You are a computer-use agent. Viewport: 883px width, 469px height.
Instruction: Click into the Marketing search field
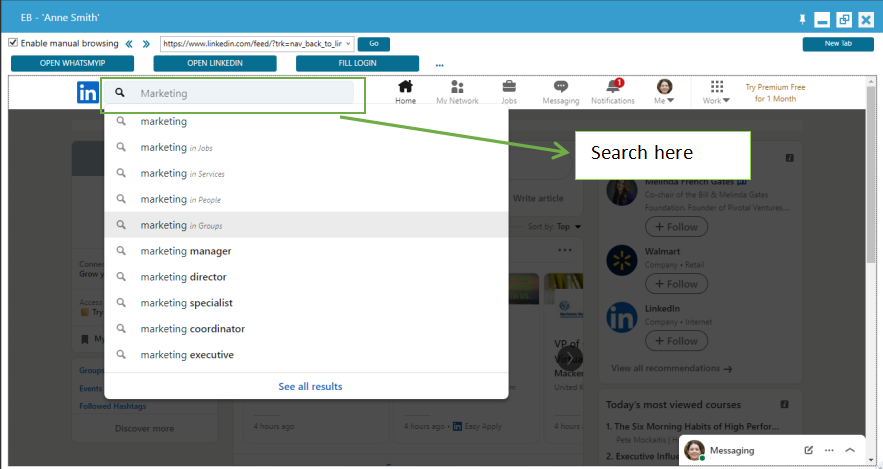coord(229,93)
